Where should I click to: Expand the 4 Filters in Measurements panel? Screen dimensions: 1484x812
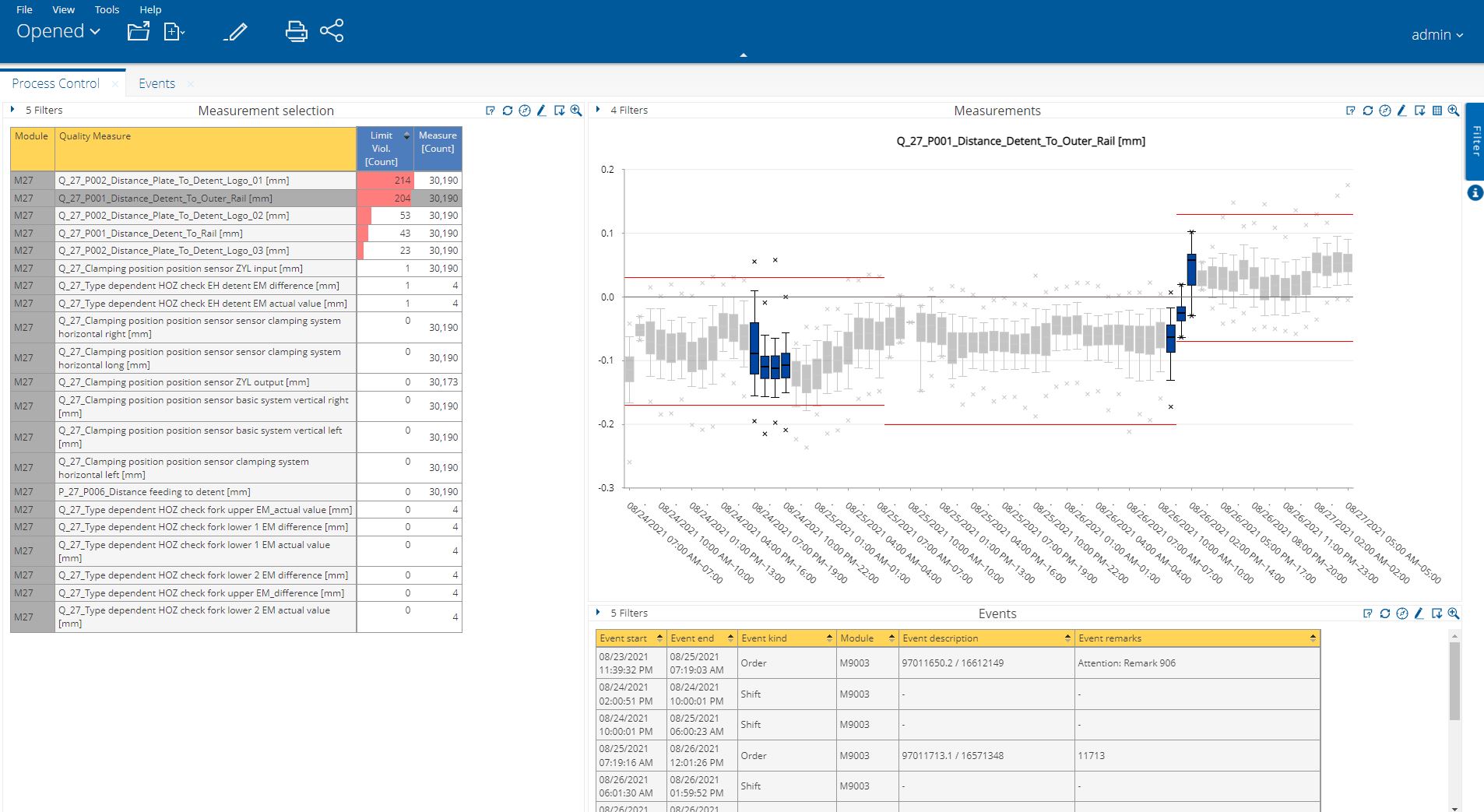point(597,110)
